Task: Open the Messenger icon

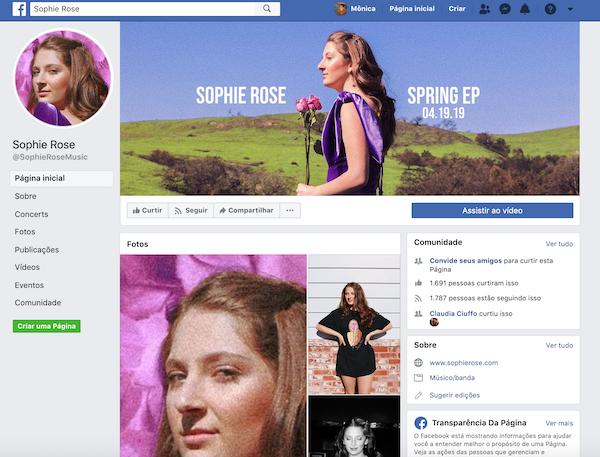Action: point(505,9)
